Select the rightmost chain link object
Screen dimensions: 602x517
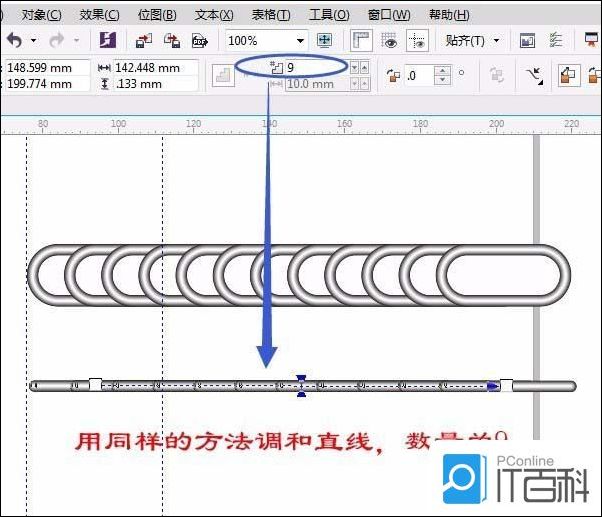[504, 275]
